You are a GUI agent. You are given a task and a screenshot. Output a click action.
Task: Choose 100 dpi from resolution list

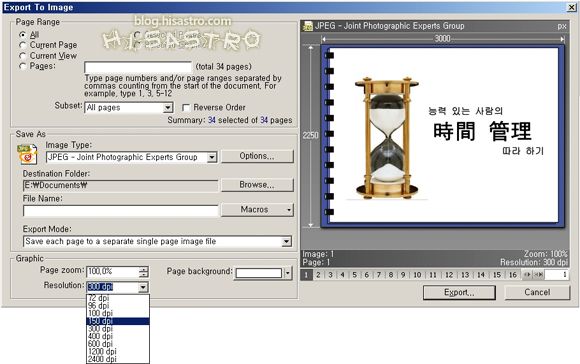pyautogui.click(x=118, y=313)
